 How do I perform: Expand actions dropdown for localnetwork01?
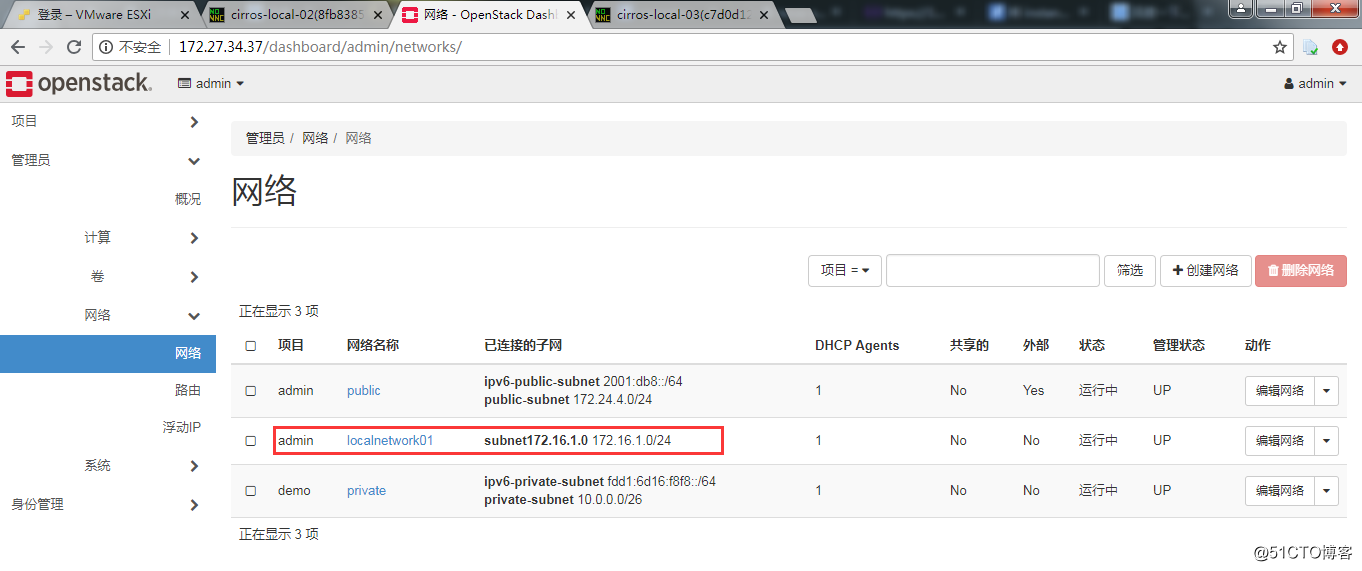[x=1327, y=441]
